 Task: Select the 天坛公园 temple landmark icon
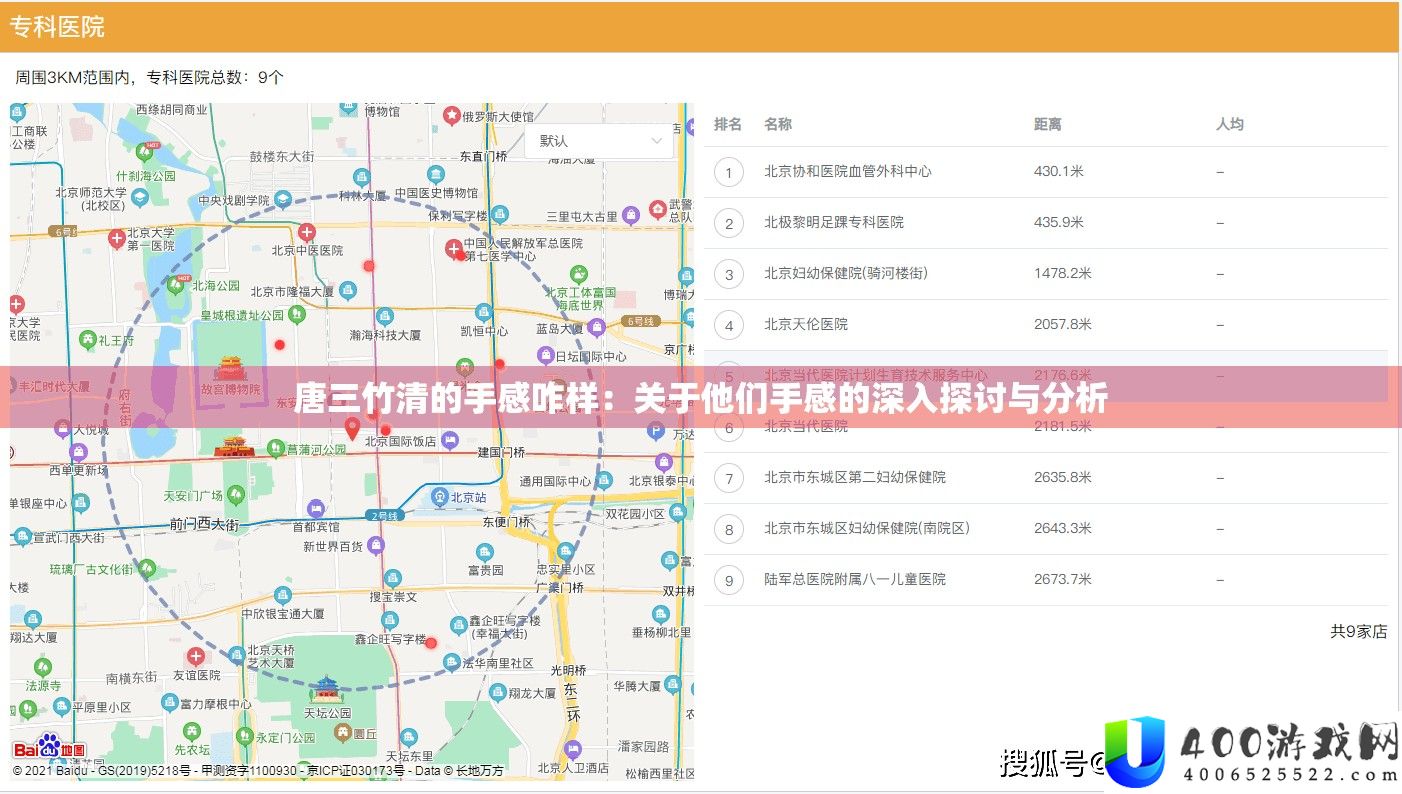327,690
